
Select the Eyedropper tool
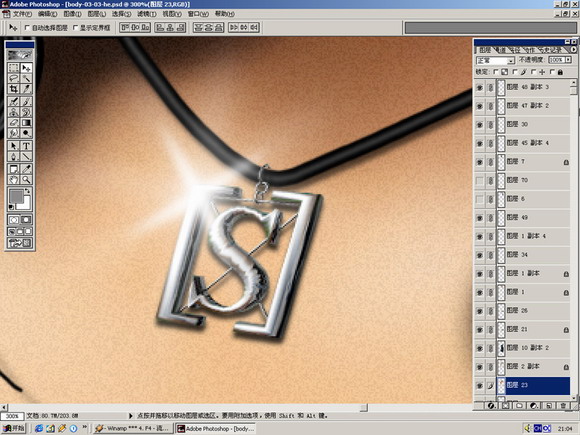[26, 169]
